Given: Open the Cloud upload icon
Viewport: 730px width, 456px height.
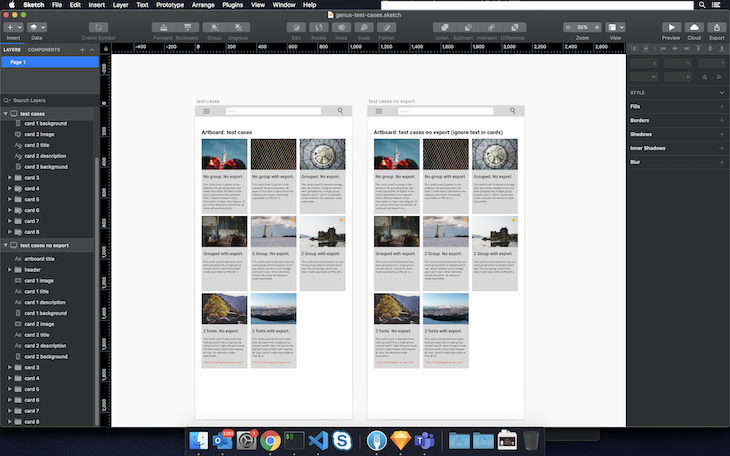Looking at the screenshot, I should [x=694, y=27].
